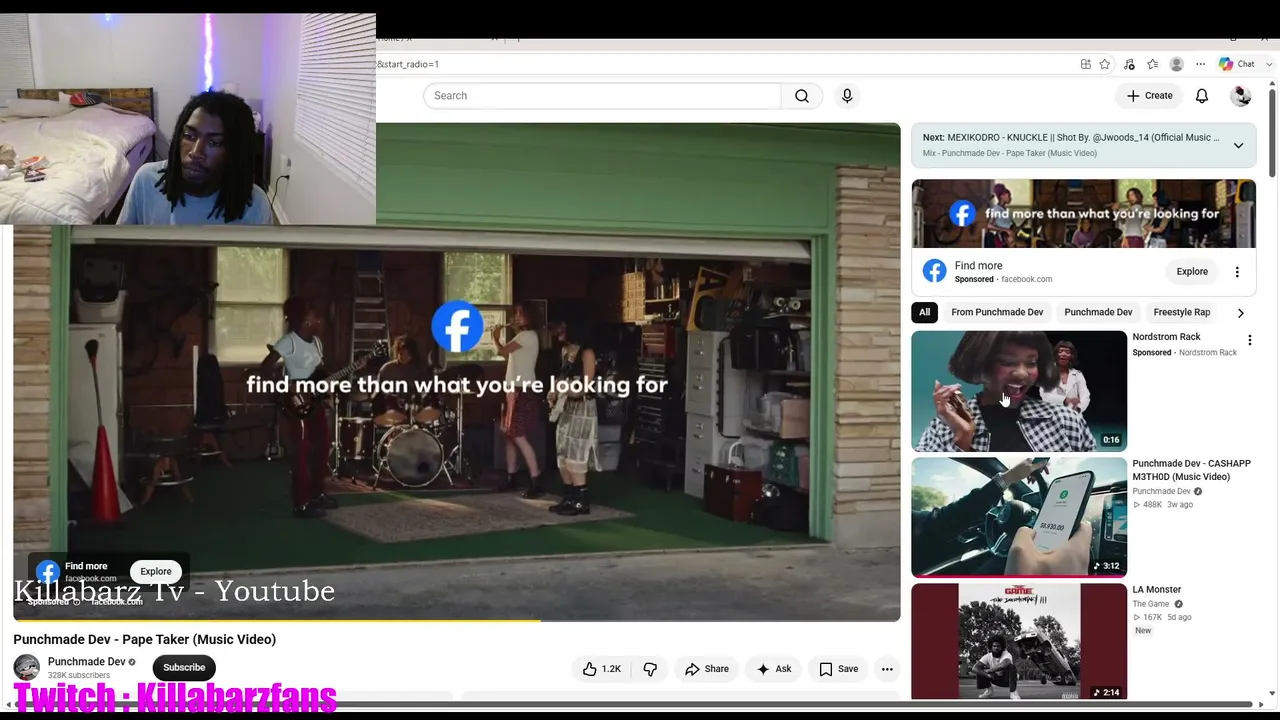Start voice search with the microphone icon
The image size is (1280, 720).
847,96
